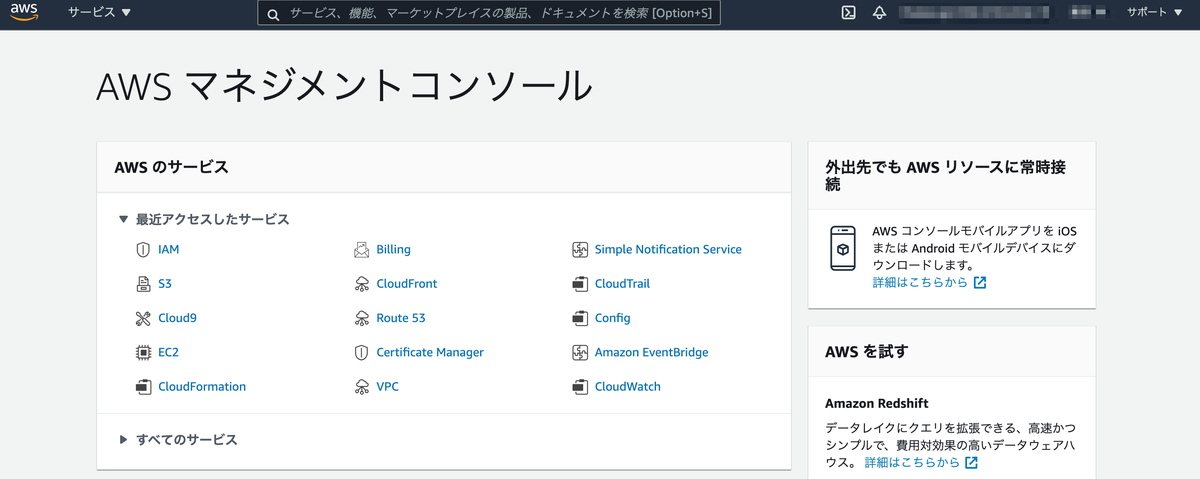Expand the すべてのサービス section
This screenshot has height=479, width=1200.
click(x=178, y=439)
